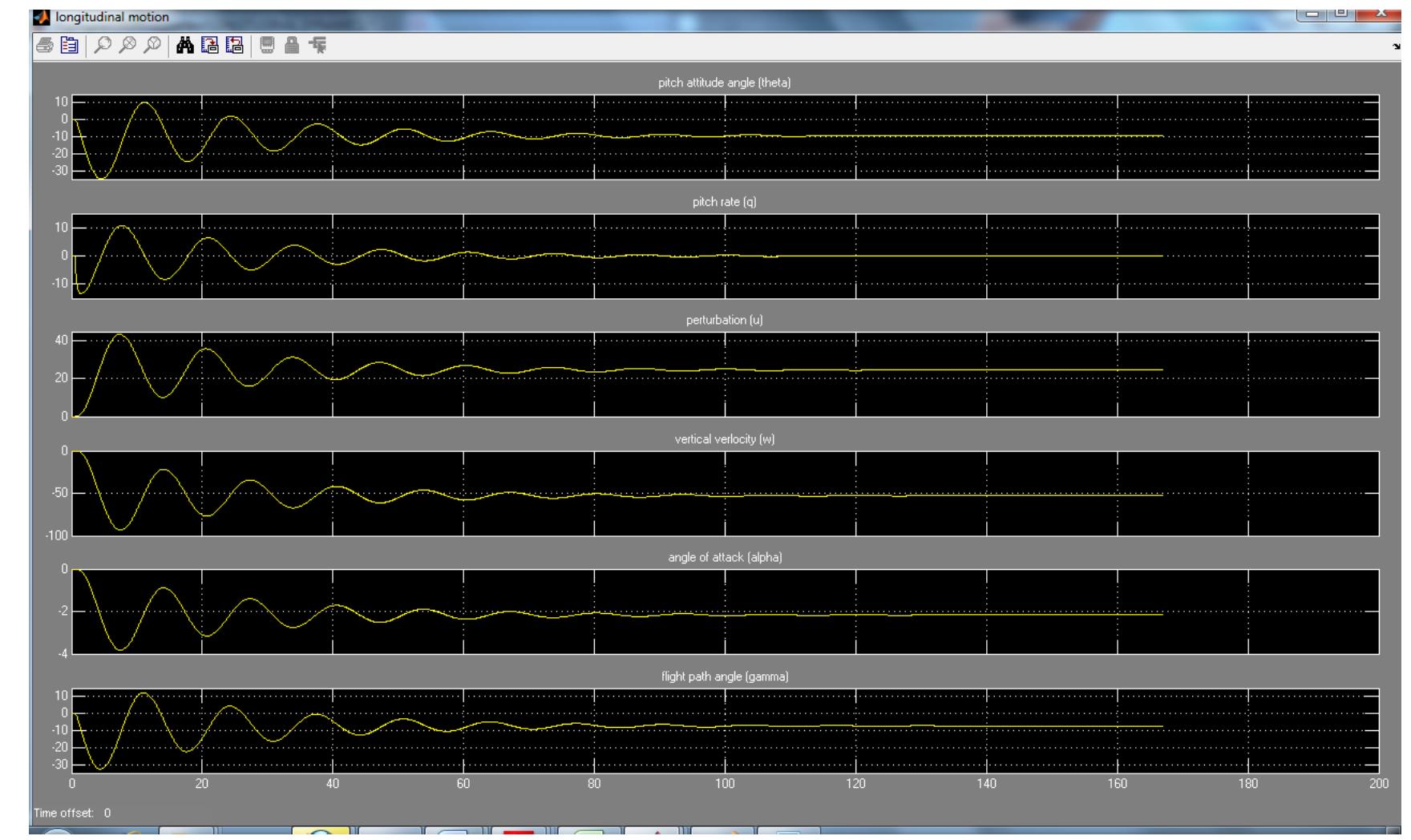Toggle the lock axes selection padlock icon
Viewport: 1411px width, 840px height.
[x=293, y=46]
